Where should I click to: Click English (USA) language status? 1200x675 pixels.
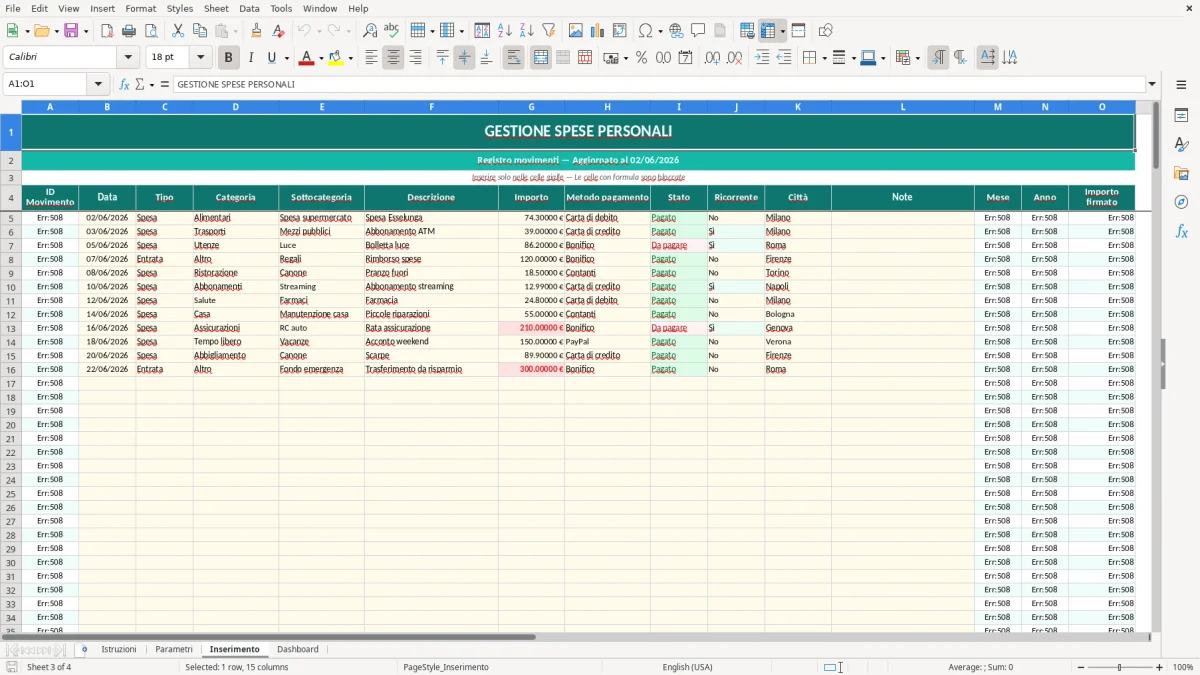click(x=687, y=667)
